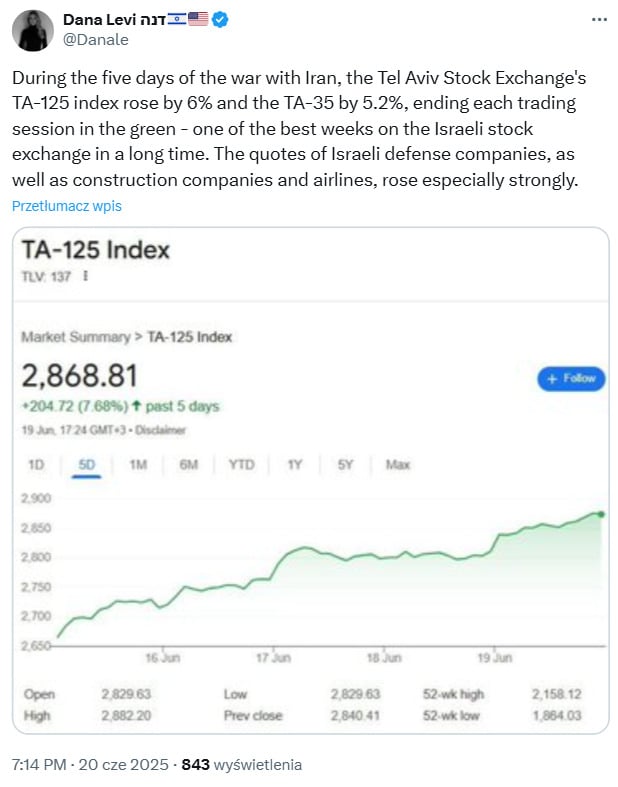The width and height of the screenshot is (618, 787).
Task: Click the Follow button on the index card
Action: [x=571, y=378]
